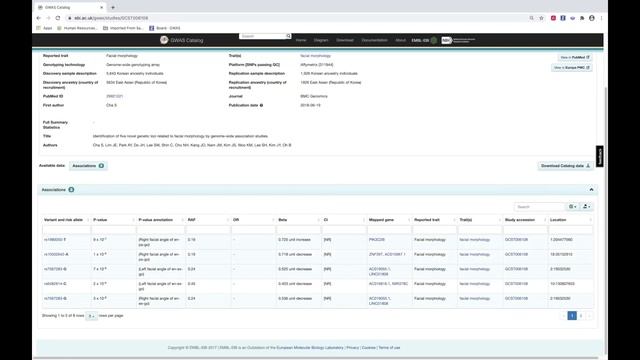Open the Board - GWAS bookmark
Viewport: 640px width, 360px height.
[164, 28]
